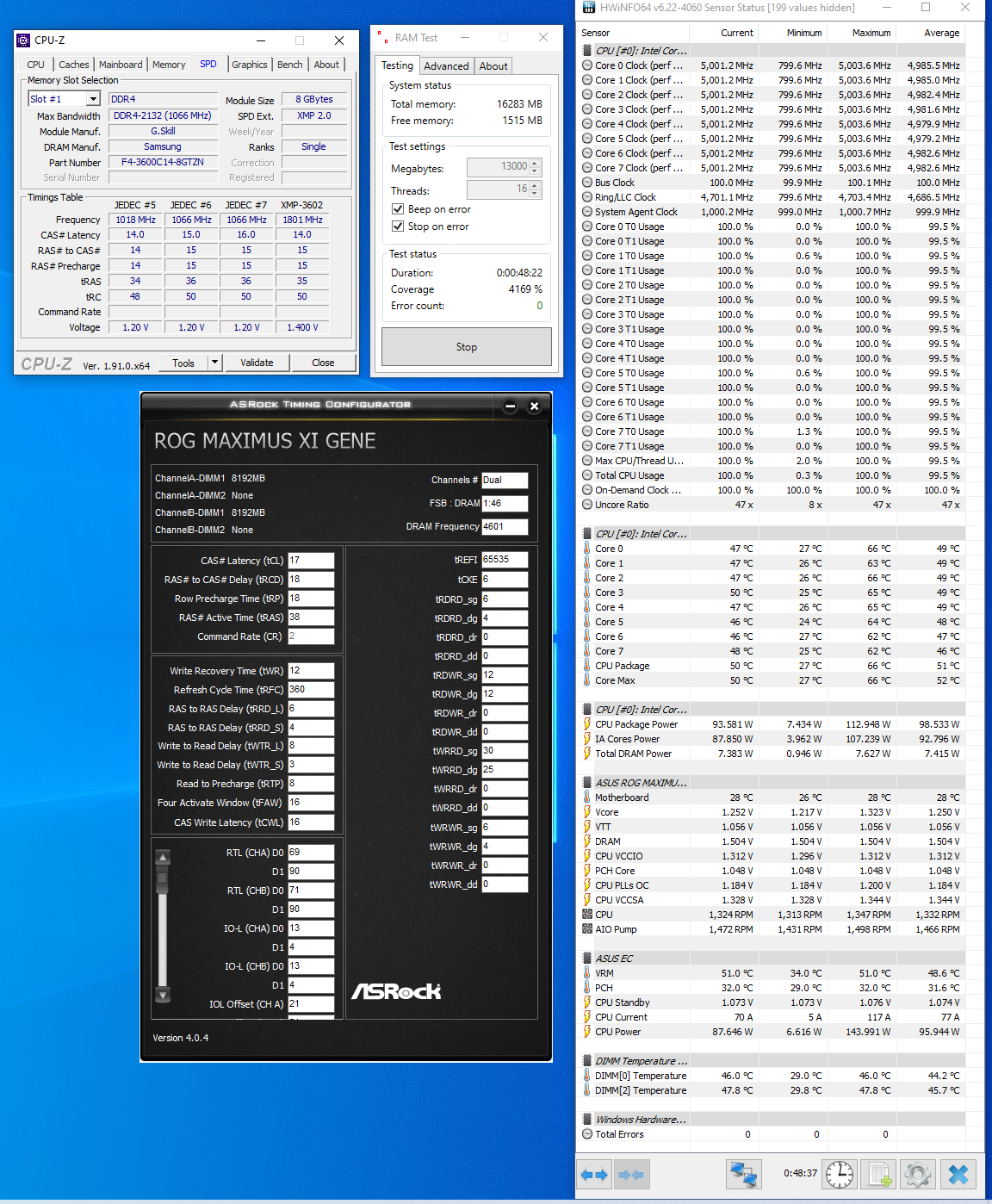Switch to the Bench tab in CPU-Z
This screenshot has width=992, height=1204.
point(290,65)
